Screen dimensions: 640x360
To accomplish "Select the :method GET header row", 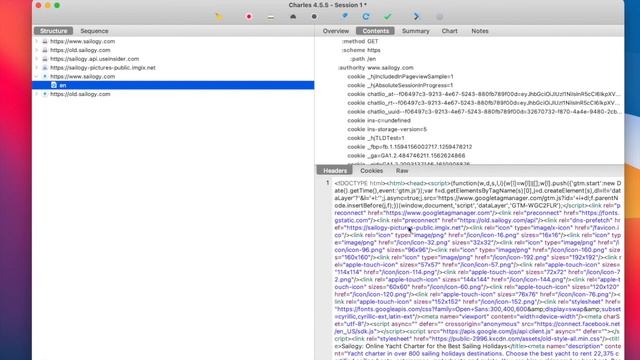I will coord(469,41).
